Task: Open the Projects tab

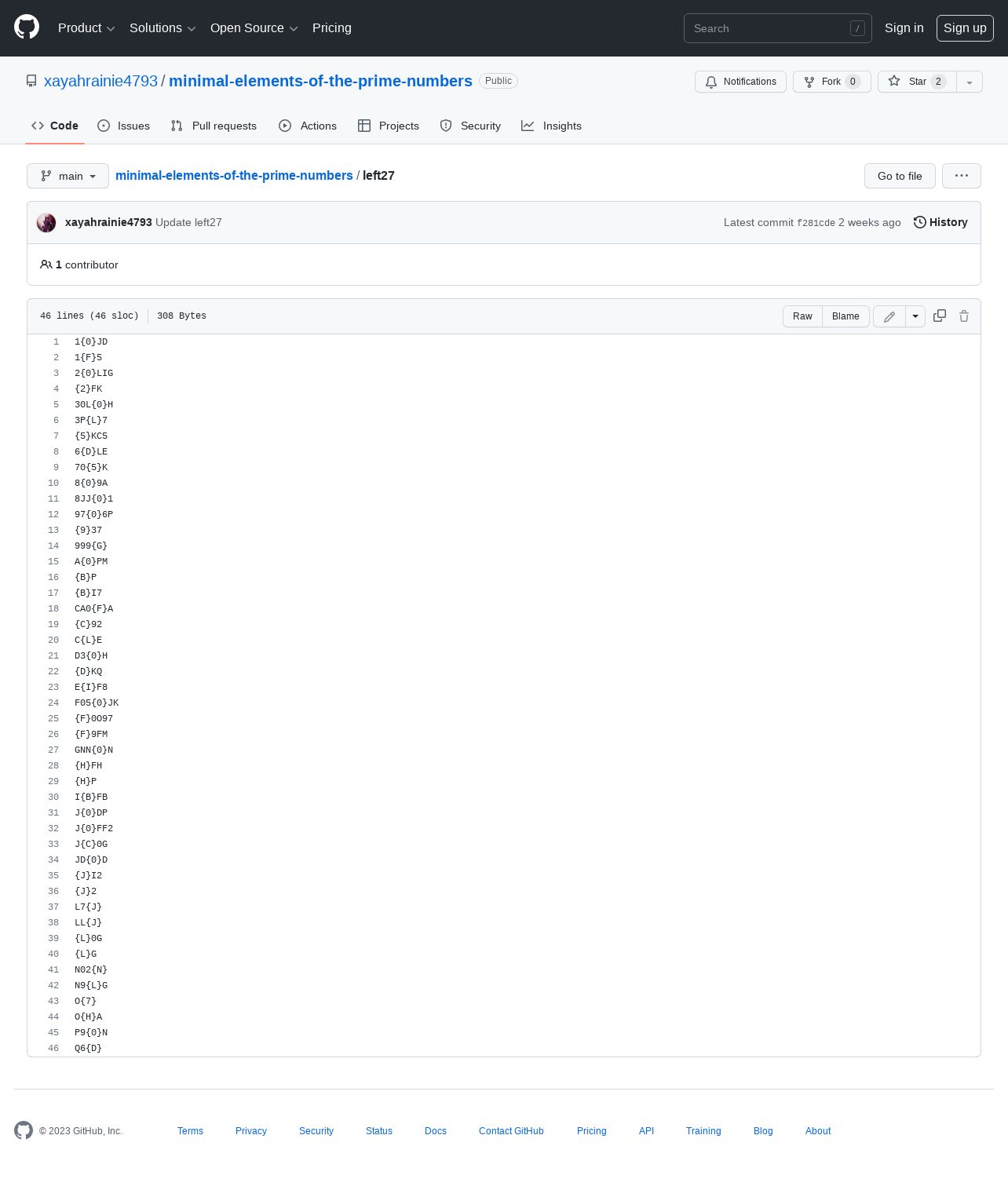Action: [389, 126]
